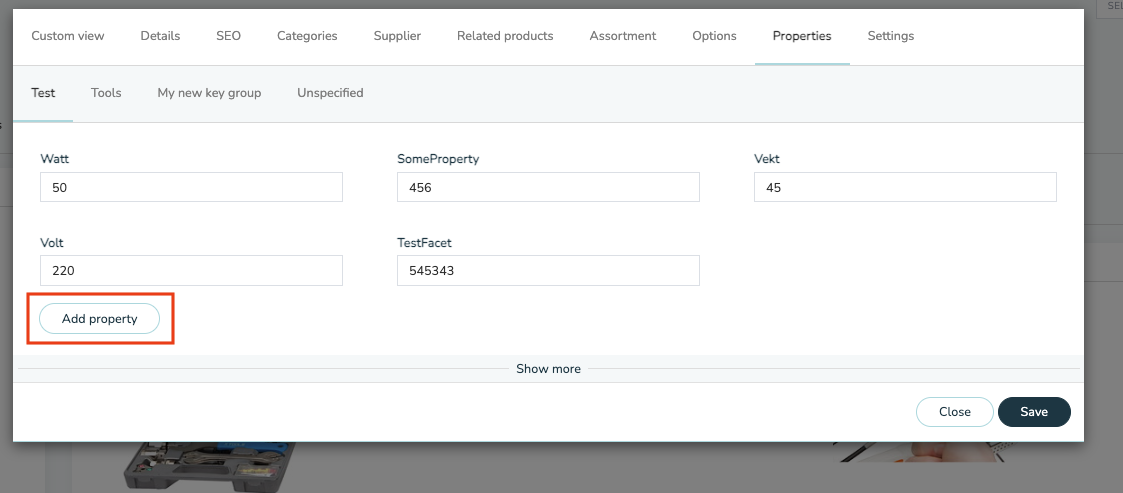Select the Settings tab
The height and width of the screenshot is (493, 1123).
tap(891, 36)
